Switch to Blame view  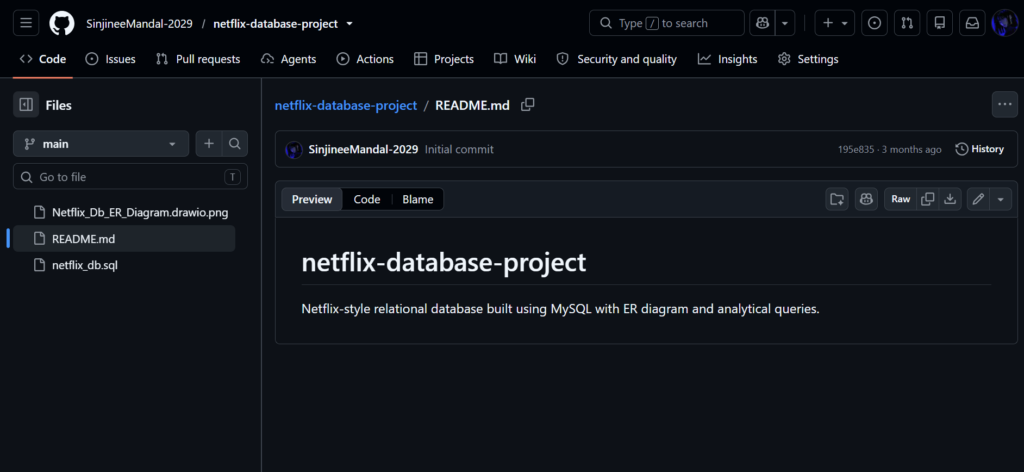pyautogui.click(x=417, y=199)
